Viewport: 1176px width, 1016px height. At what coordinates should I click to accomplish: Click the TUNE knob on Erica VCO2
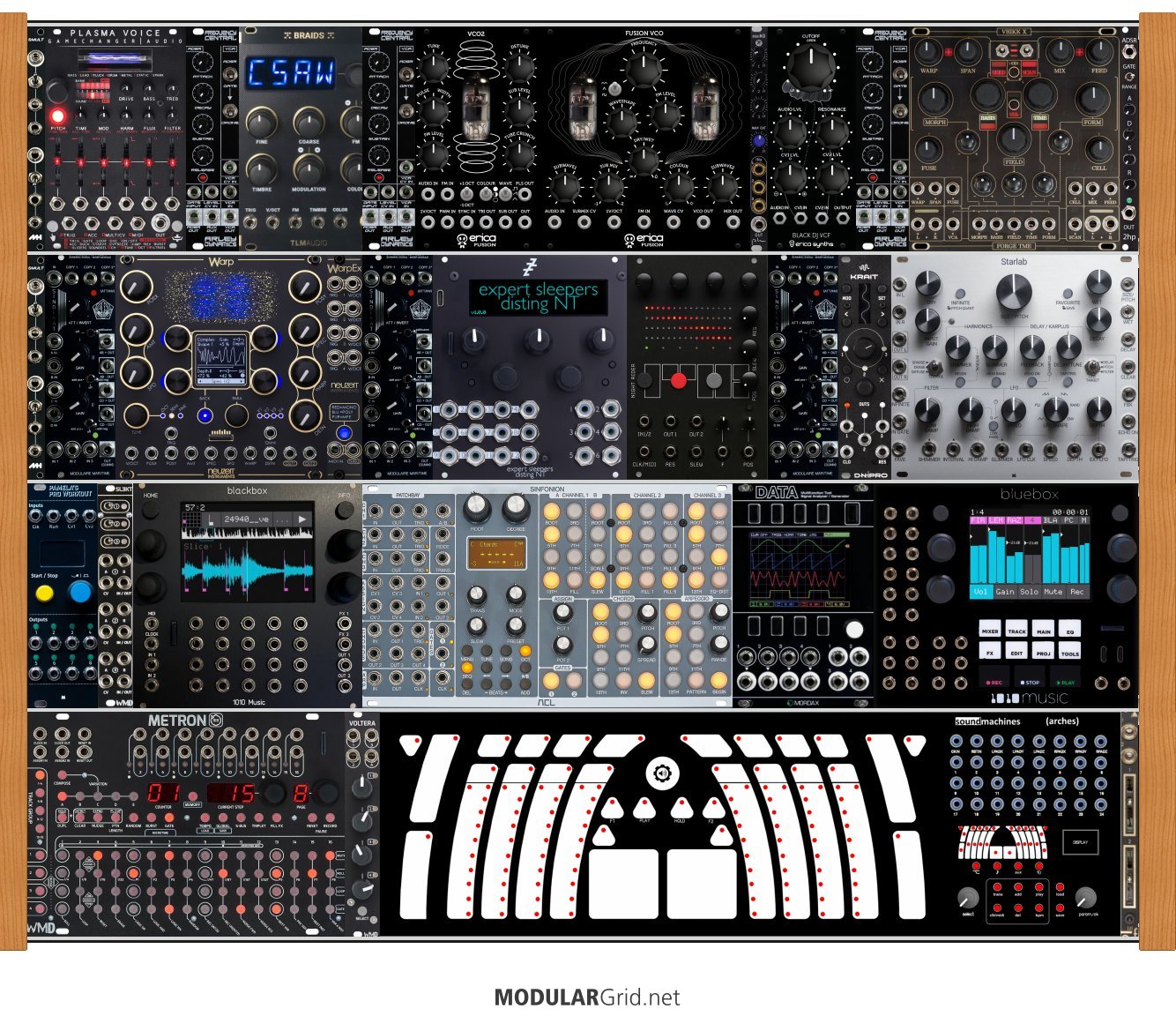point(433,66)
